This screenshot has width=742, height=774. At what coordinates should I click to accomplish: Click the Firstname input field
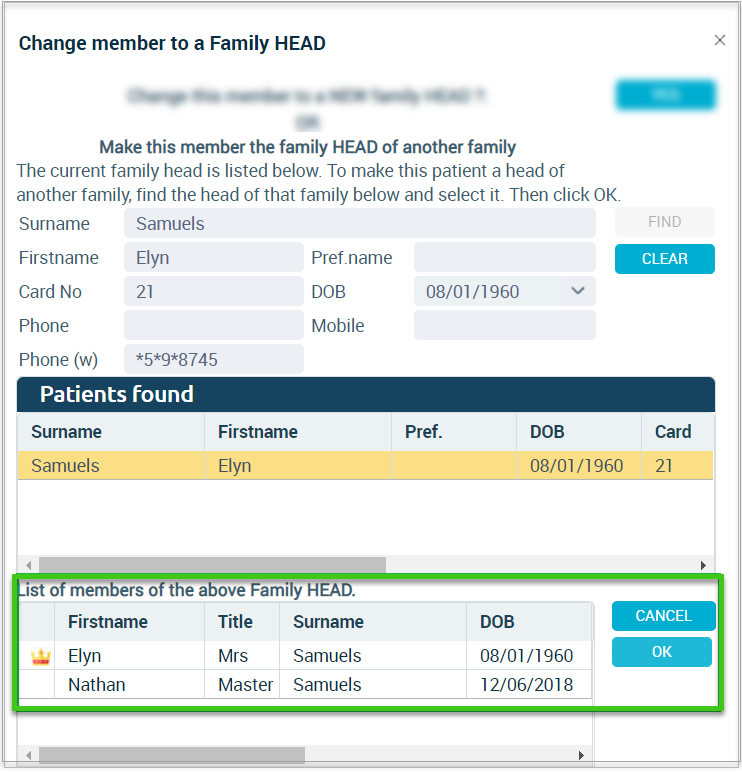tap(213, 257)
